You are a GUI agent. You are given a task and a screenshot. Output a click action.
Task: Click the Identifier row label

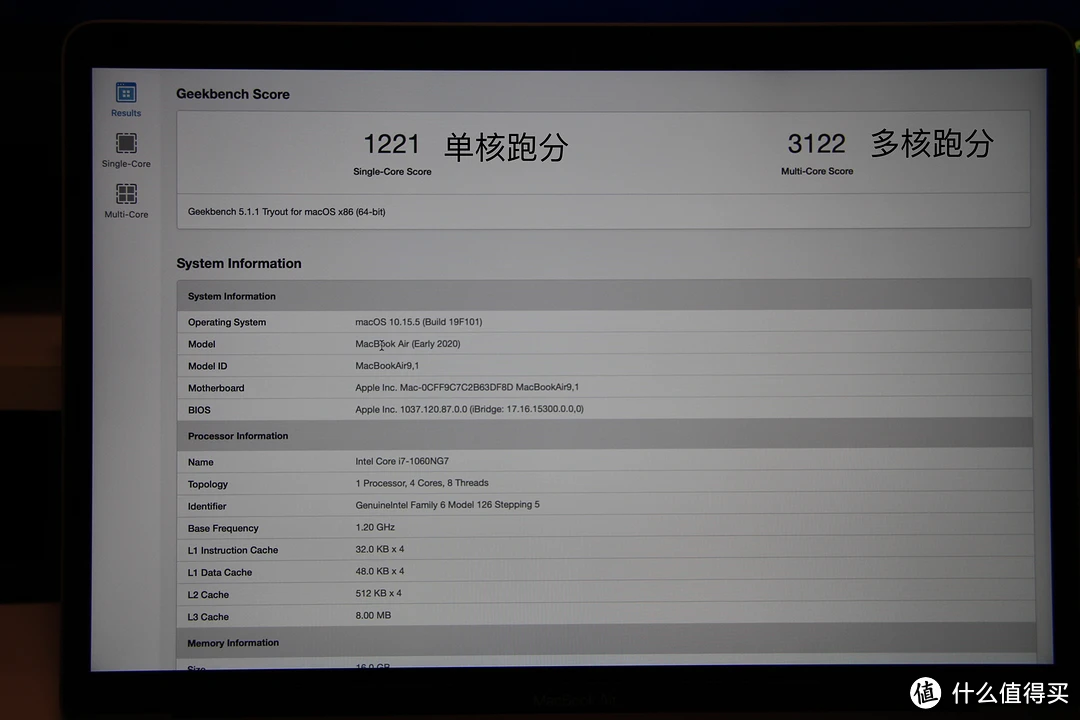[207, 506]
